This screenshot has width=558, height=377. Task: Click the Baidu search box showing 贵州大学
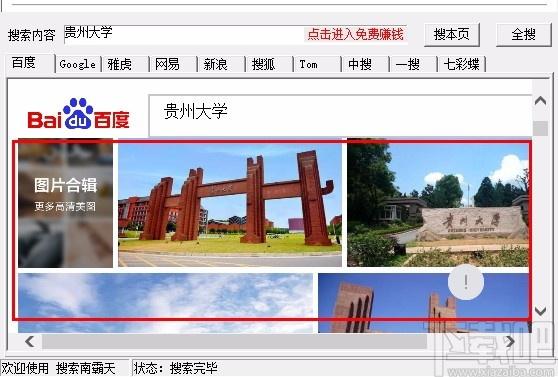pos(340,115)
